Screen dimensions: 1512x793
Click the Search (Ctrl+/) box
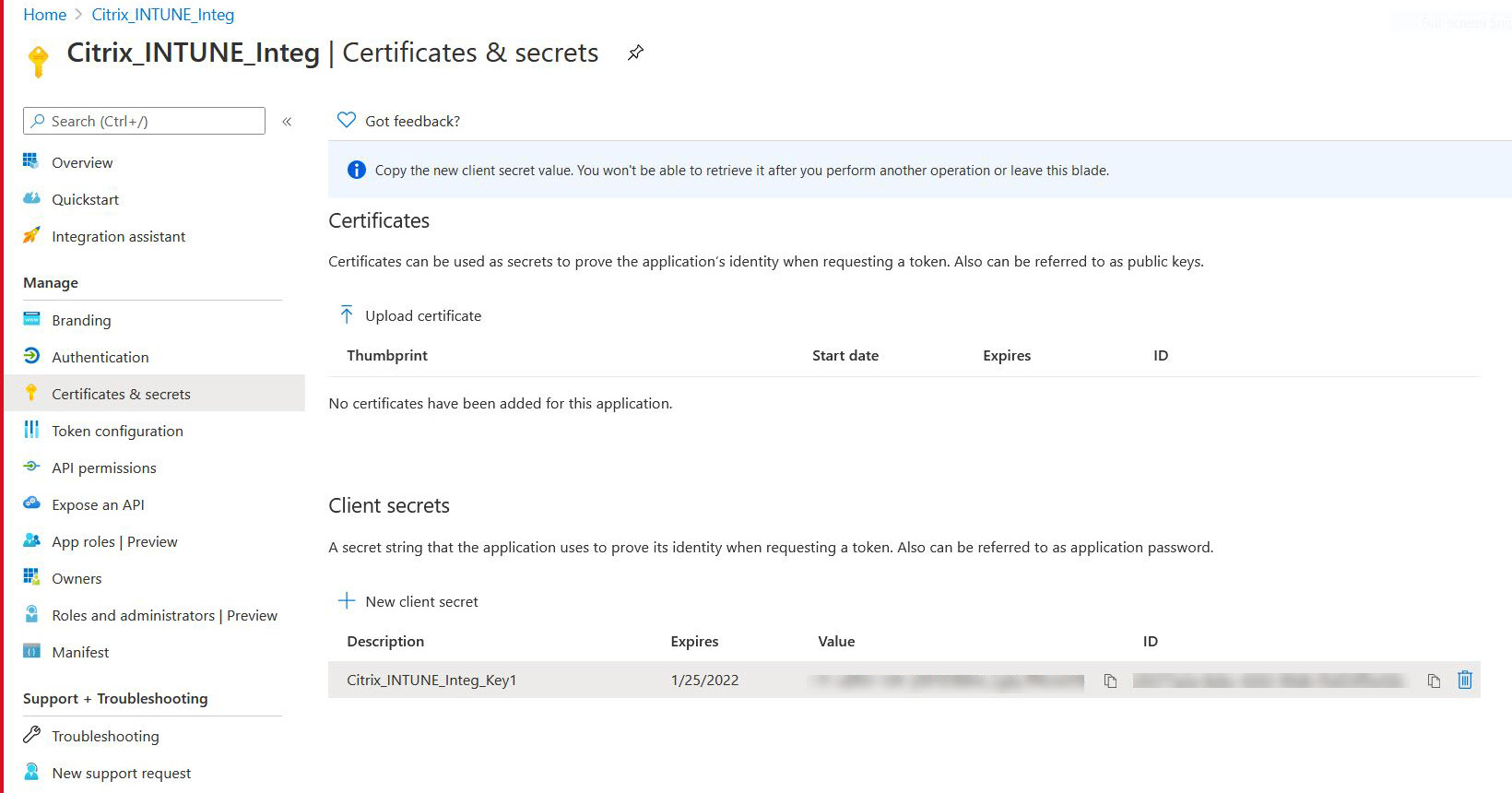tap(144, 121)
